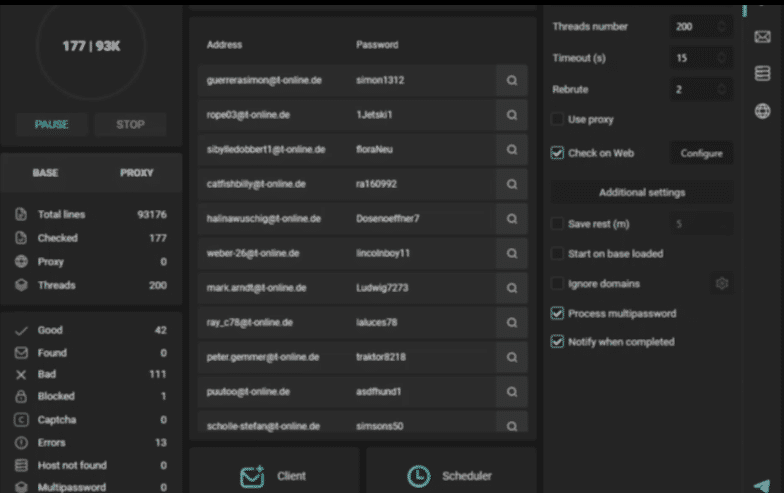
Task: Click the Timeout (s) stepper arrows
Action: [722, 58]
